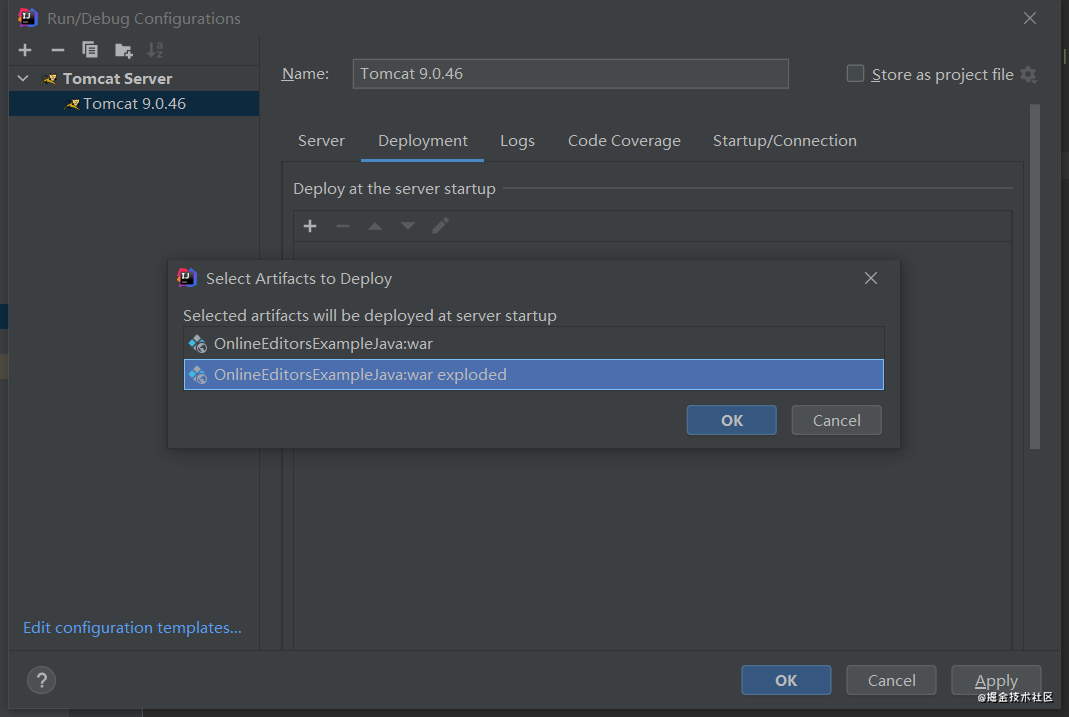The image size is (1069, 717).
Task: Click Tomcat Server group icon in tree
Action: click(49, 79)
